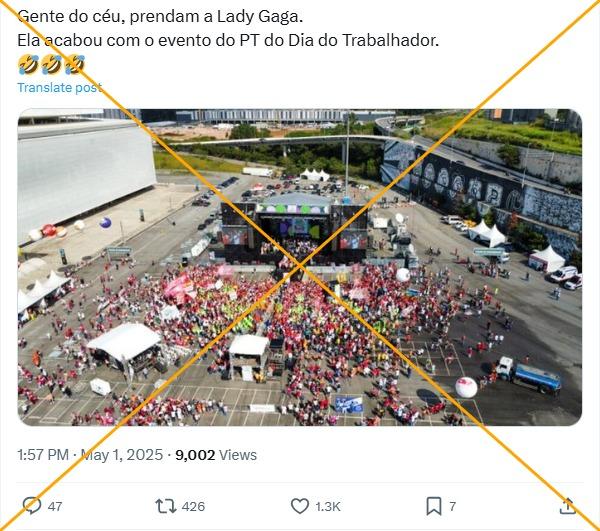
Task: Click the May 1, 2025 date
Action: (x=122, y=455)
